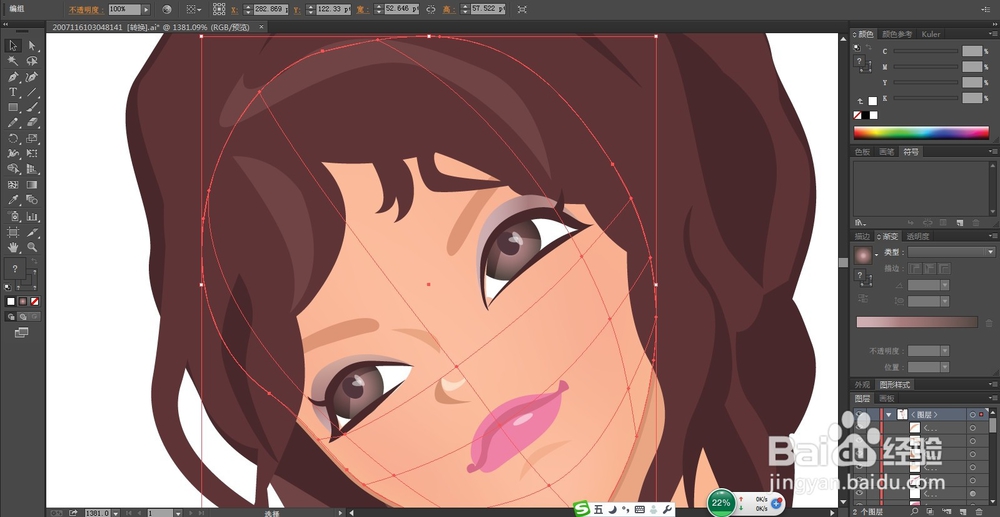Click the 高 height input field
Screen dimensions: 1000x517
488,10
